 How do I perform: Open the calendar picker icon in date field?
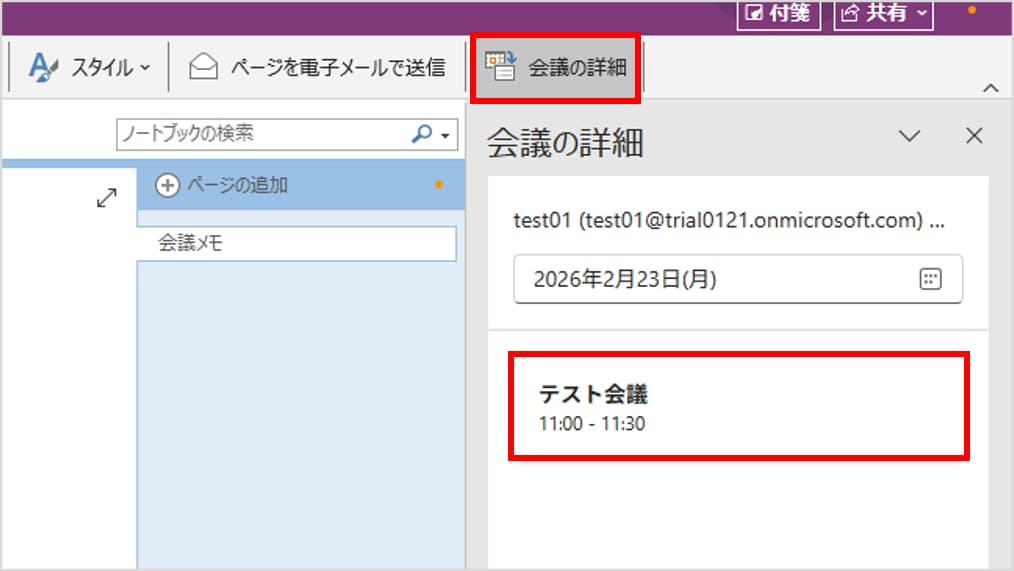tap(930, 279)
